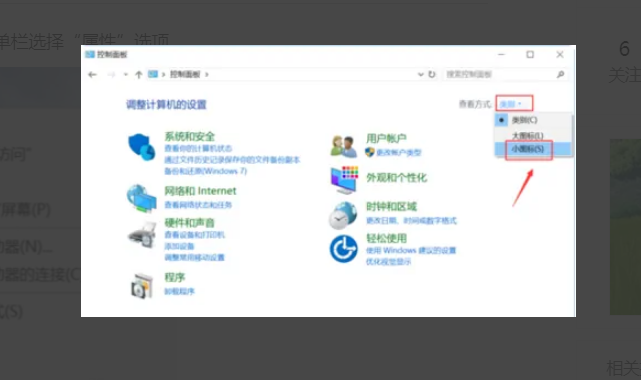Maximize the Control Panel window
This screenshot has height=380, width=641.
[530, 54]
